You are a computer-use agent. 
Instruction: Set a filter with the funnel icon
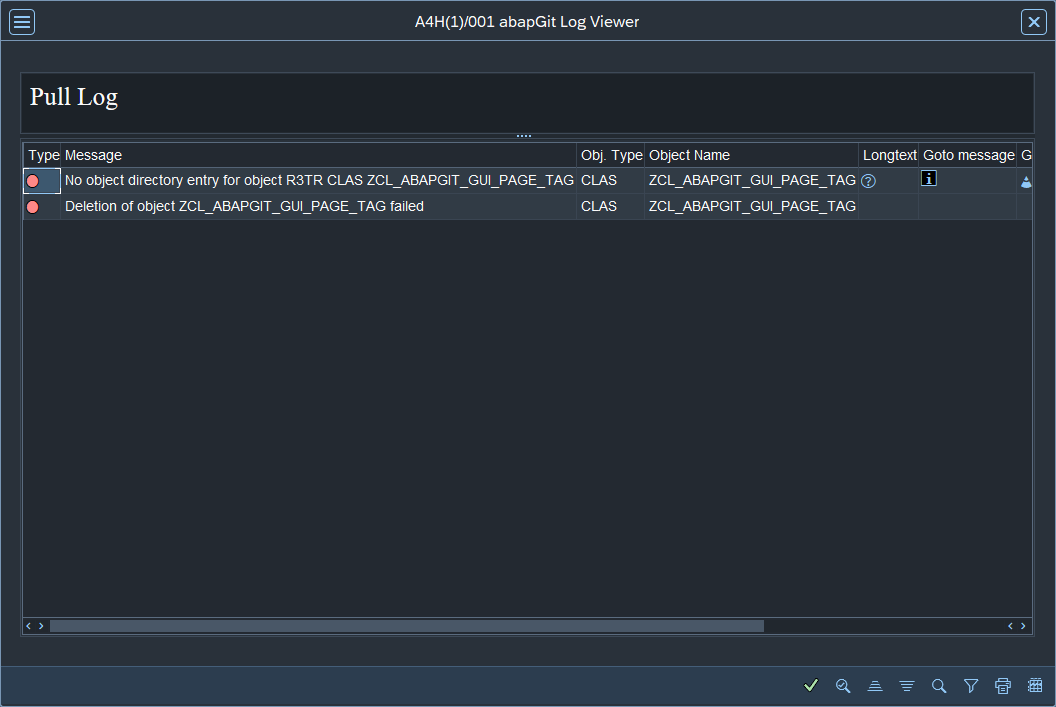pos(971,685)
